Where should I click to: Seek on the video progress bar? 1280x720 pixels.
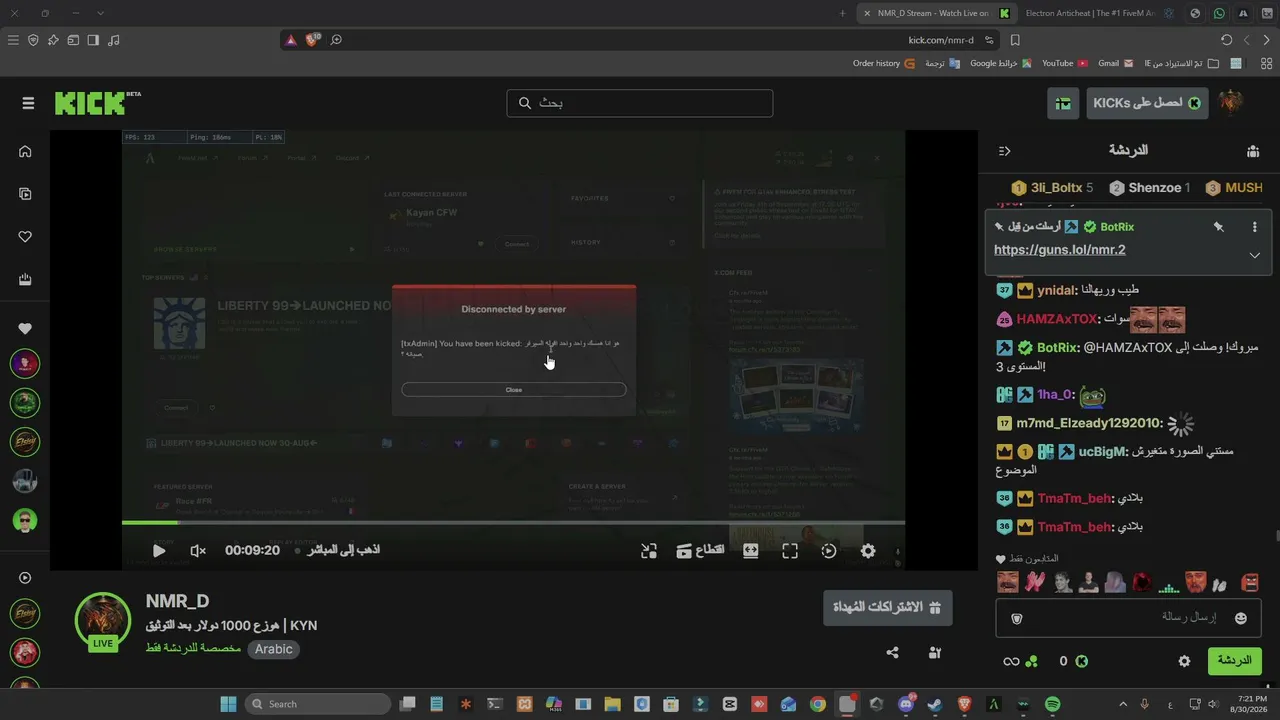click(x=513, y=522)
